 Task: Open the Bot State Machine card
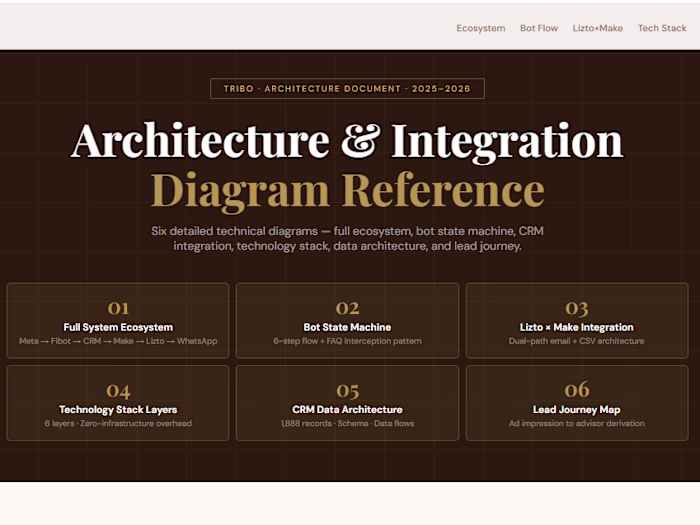347,321
